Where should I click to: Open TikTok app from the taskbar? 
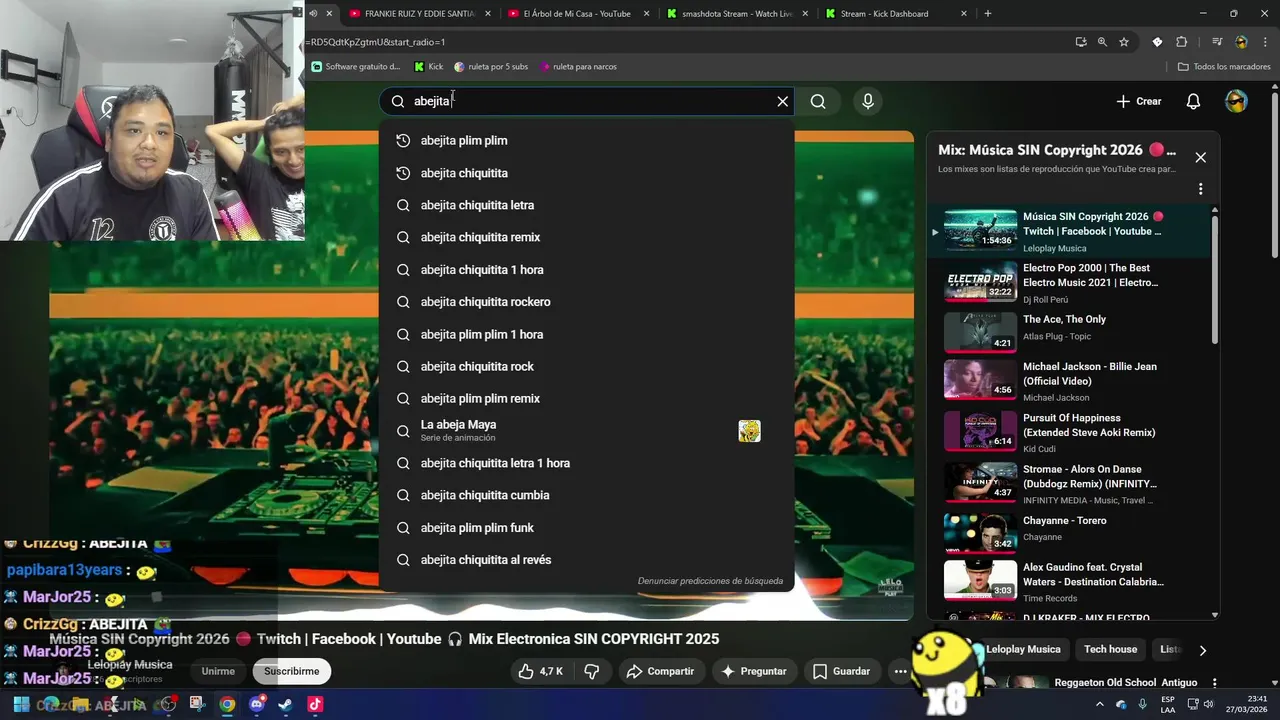pyautogui.click(x=315, y=704)
